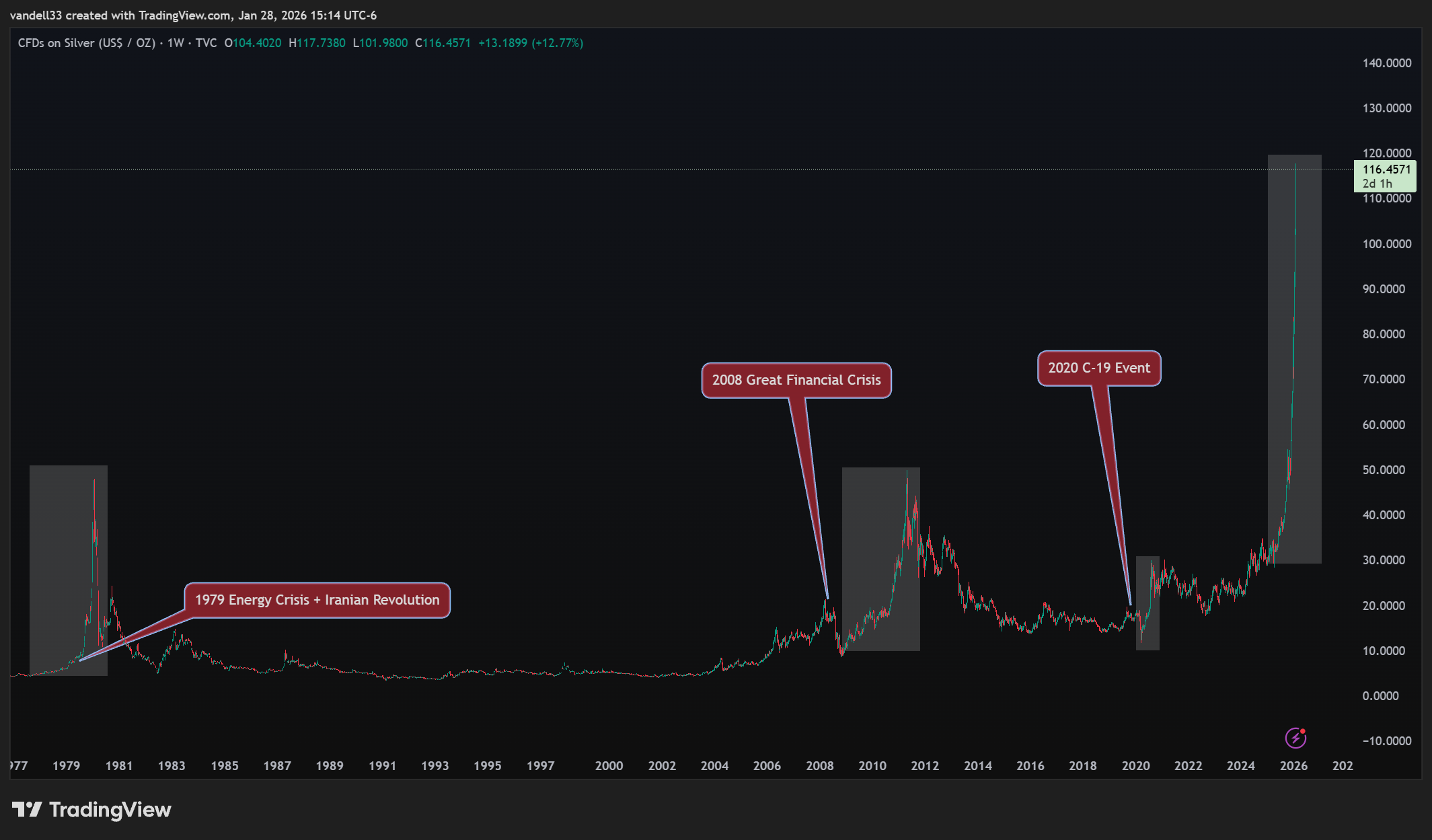Click the change value +13.1899 (+12.77%)
Screen dimensions: 1432x840
pos(531,43)
